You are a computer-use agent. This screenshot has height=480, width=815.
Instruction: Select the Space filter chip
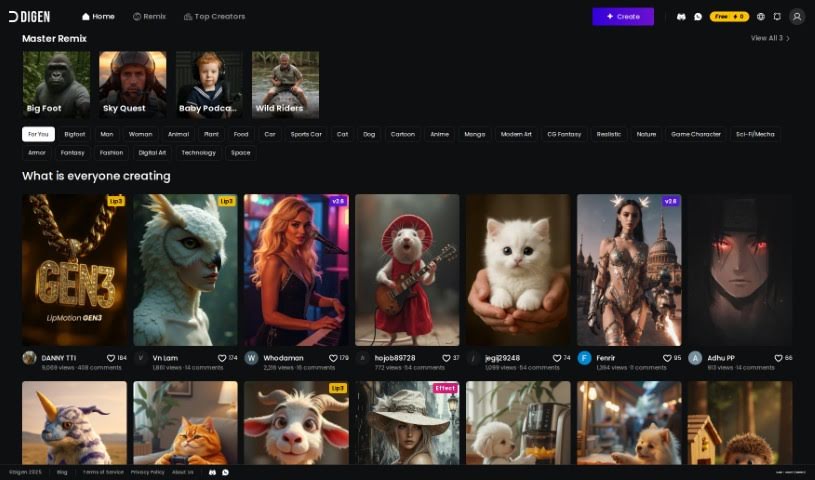point(241,153)
